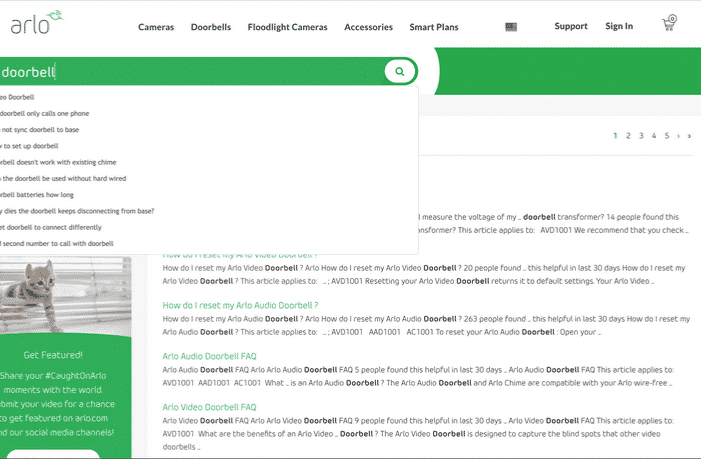The image size is (701, 459).
Task: Open the Cameras menu
Action: click(156, 27)
